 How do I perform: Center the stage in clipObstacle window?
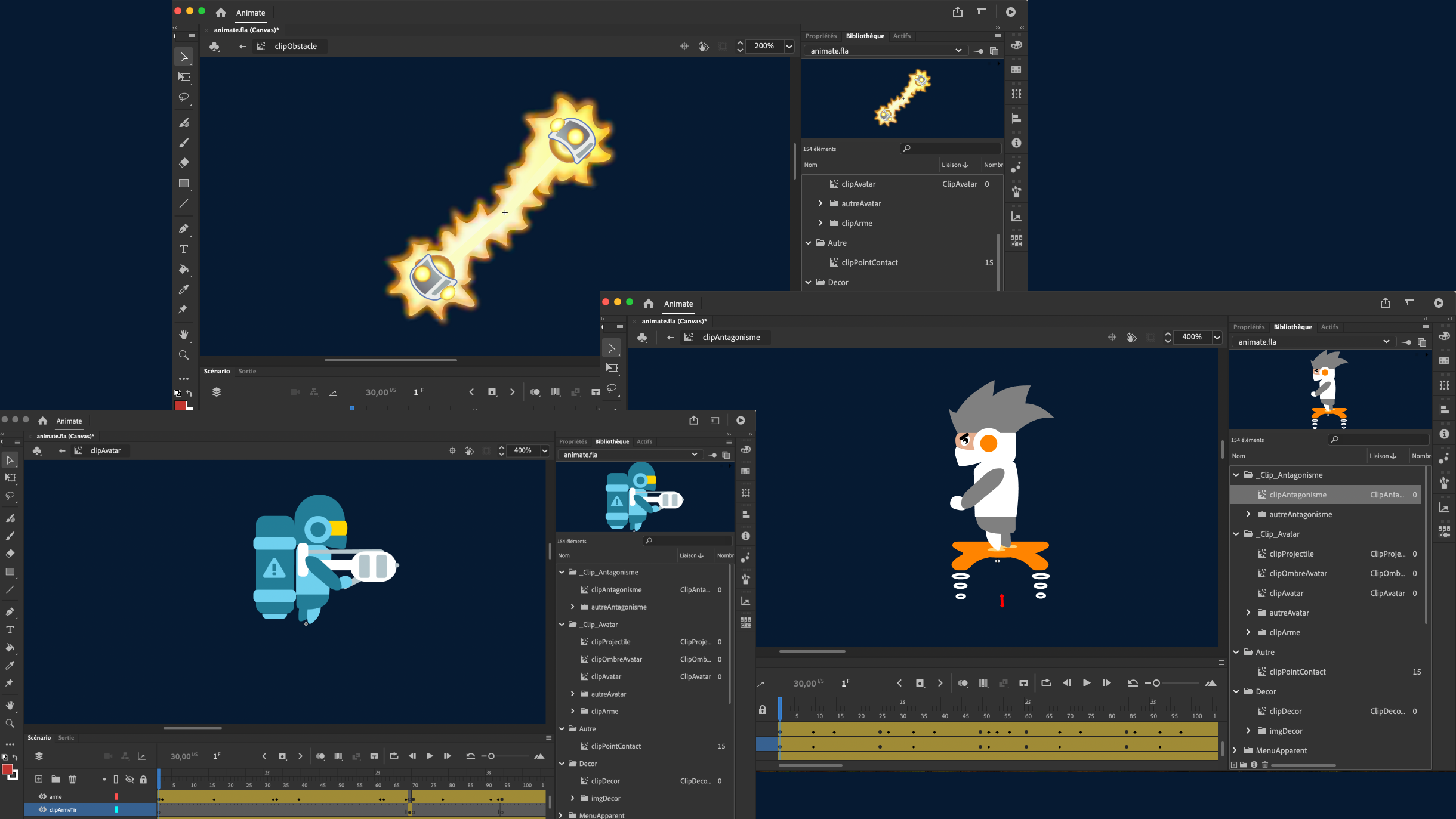[x=684, y=46]
